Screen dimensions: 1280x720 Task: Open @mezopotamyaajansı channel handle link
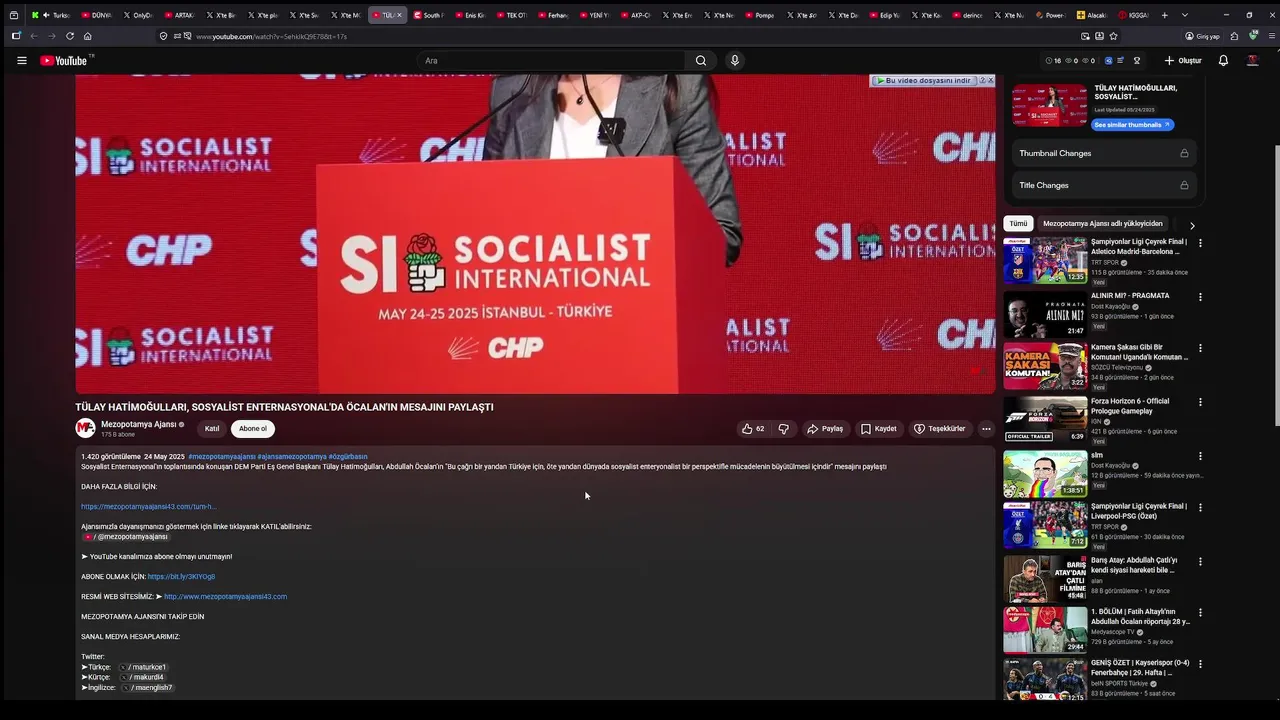125,537
